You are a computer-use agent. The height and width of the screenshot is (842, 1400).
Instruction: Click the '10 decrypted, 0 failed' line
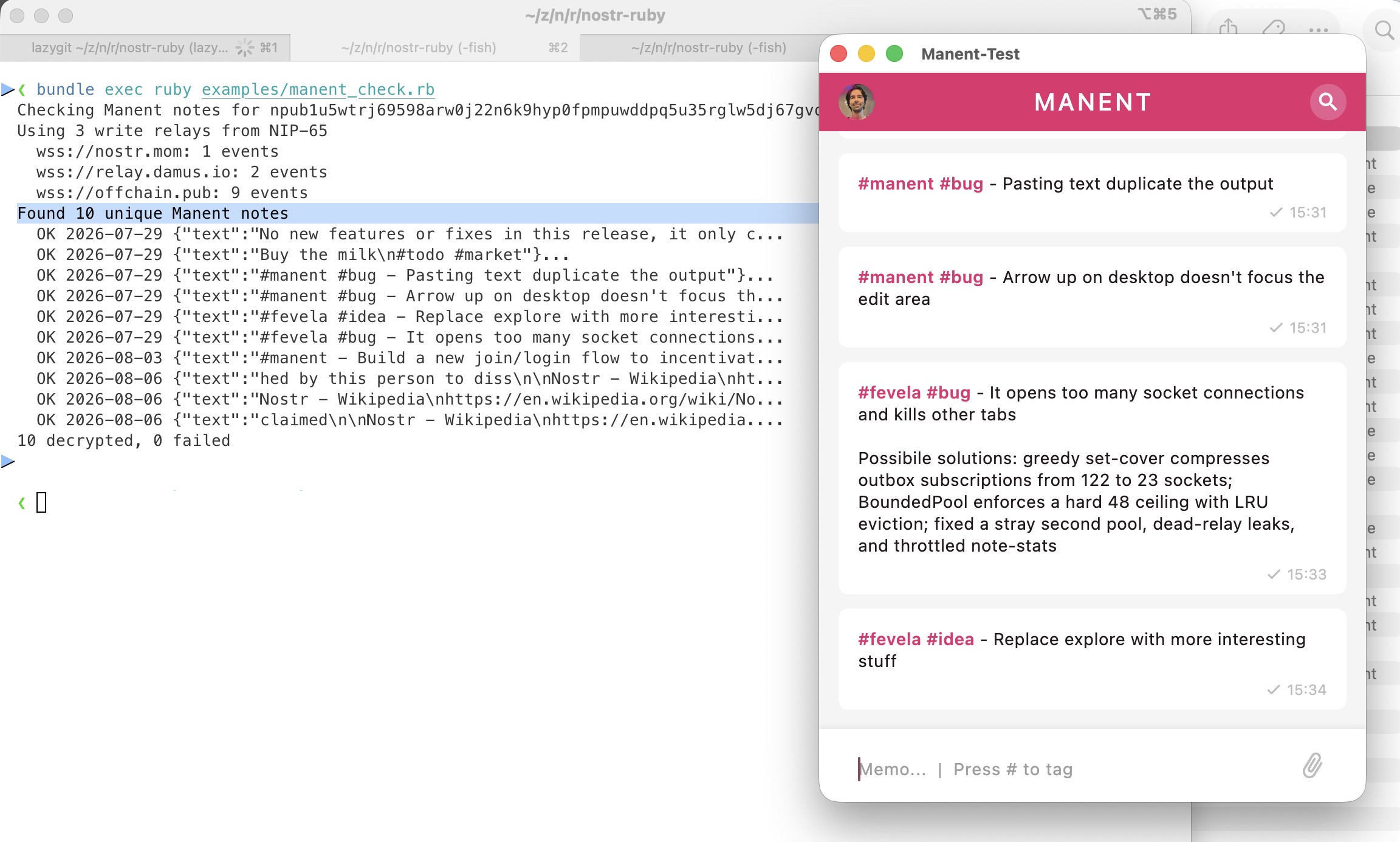click(x=123, y=440)
